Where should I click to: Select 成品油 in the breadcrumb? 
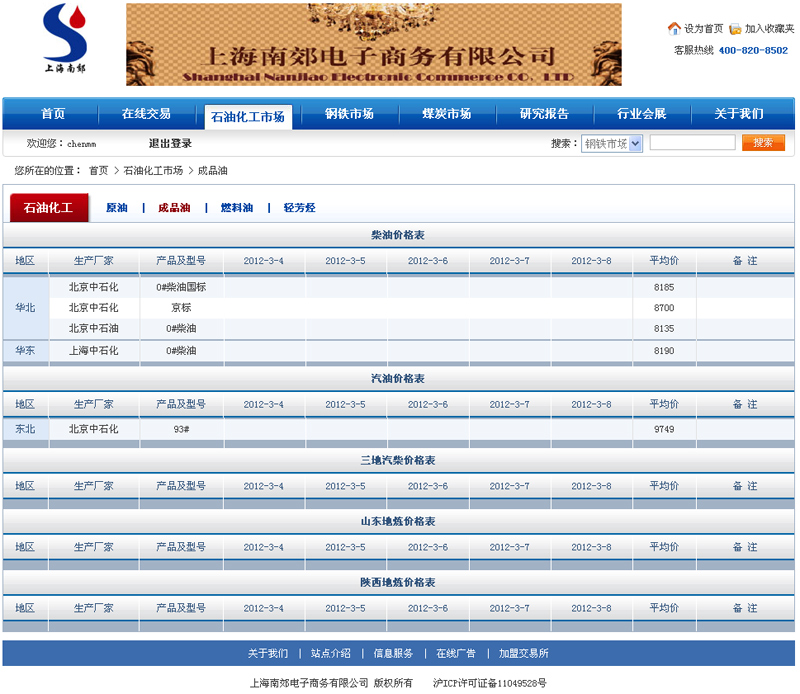tap(213, 170)
